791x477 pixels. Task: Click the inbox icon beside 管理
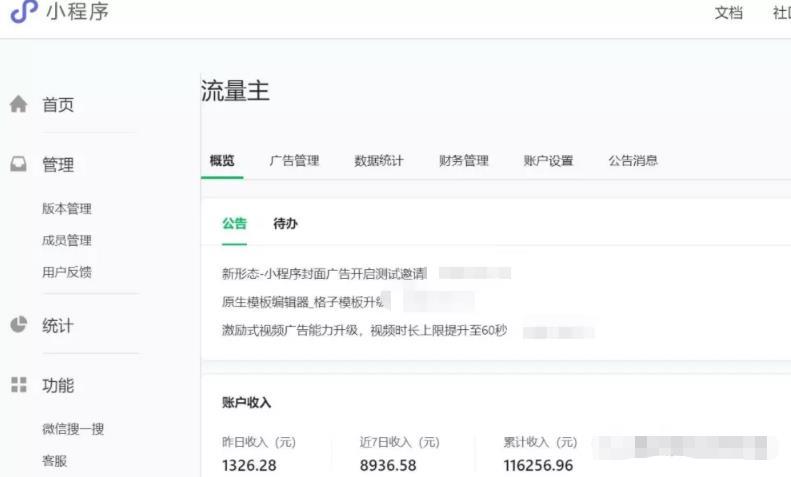(19, 164)
